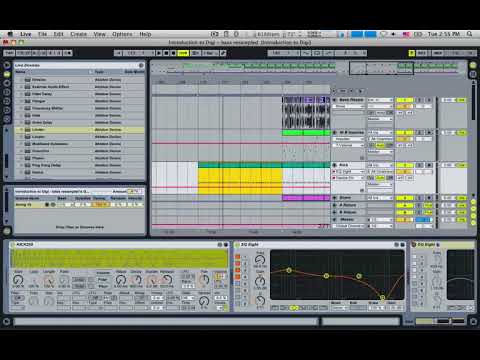Toggle EQ Eight filter band 1 activator
The height and width of the screenshot is (360, 480).
point(237,257)
